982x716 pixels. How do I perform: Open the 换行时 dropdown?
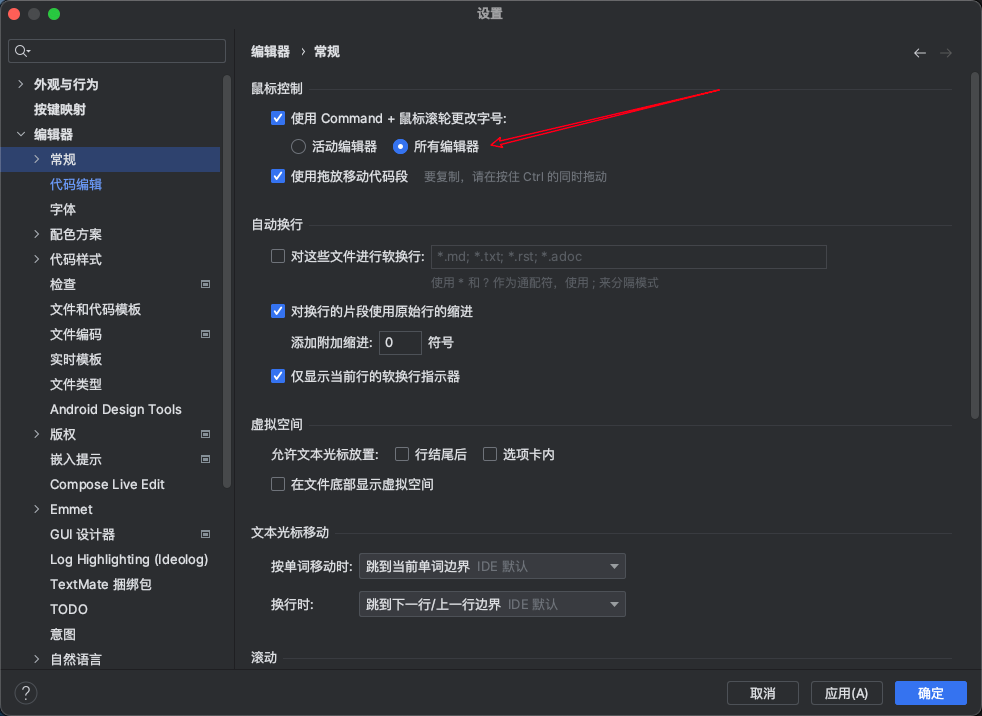[x=492, y=605]
